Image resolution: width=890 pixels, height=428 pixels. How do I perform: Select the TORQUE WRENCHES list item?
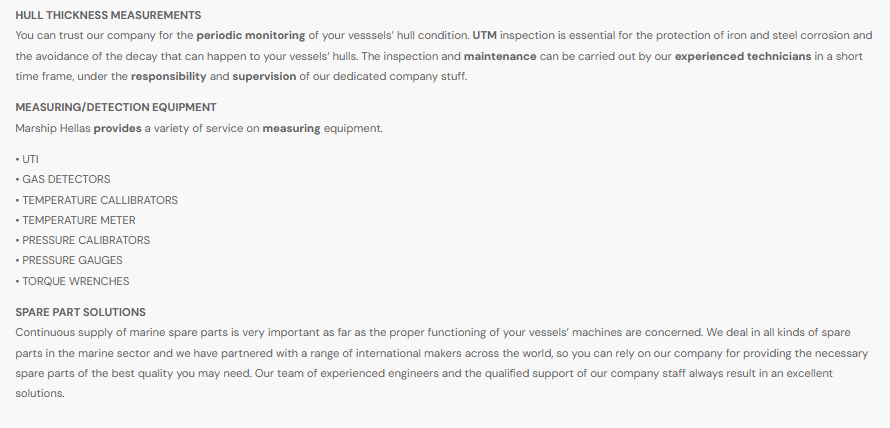(x=75, y=281)
